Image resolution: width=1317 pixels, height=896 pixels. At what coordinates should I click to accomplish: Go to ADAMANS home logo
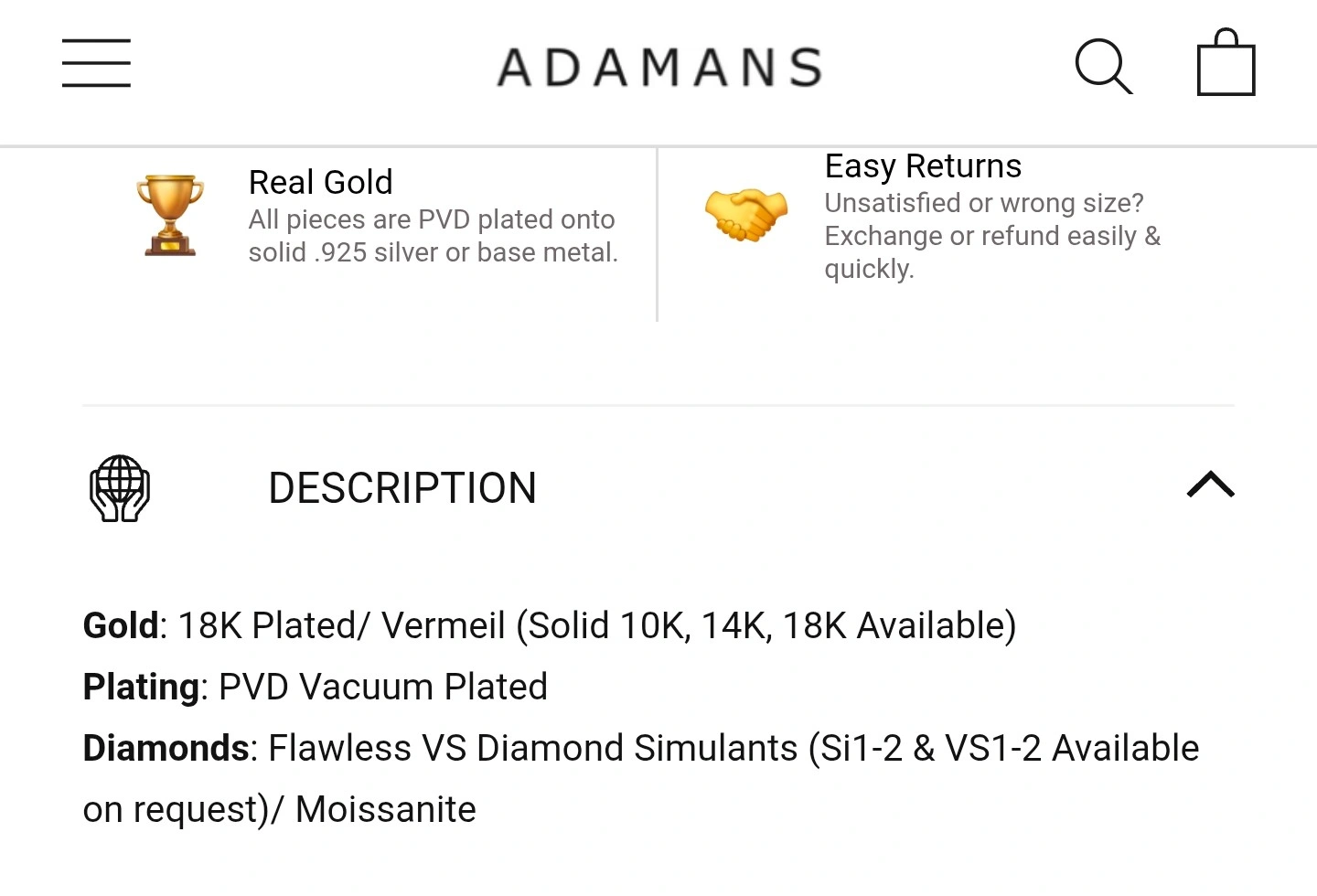659,68
